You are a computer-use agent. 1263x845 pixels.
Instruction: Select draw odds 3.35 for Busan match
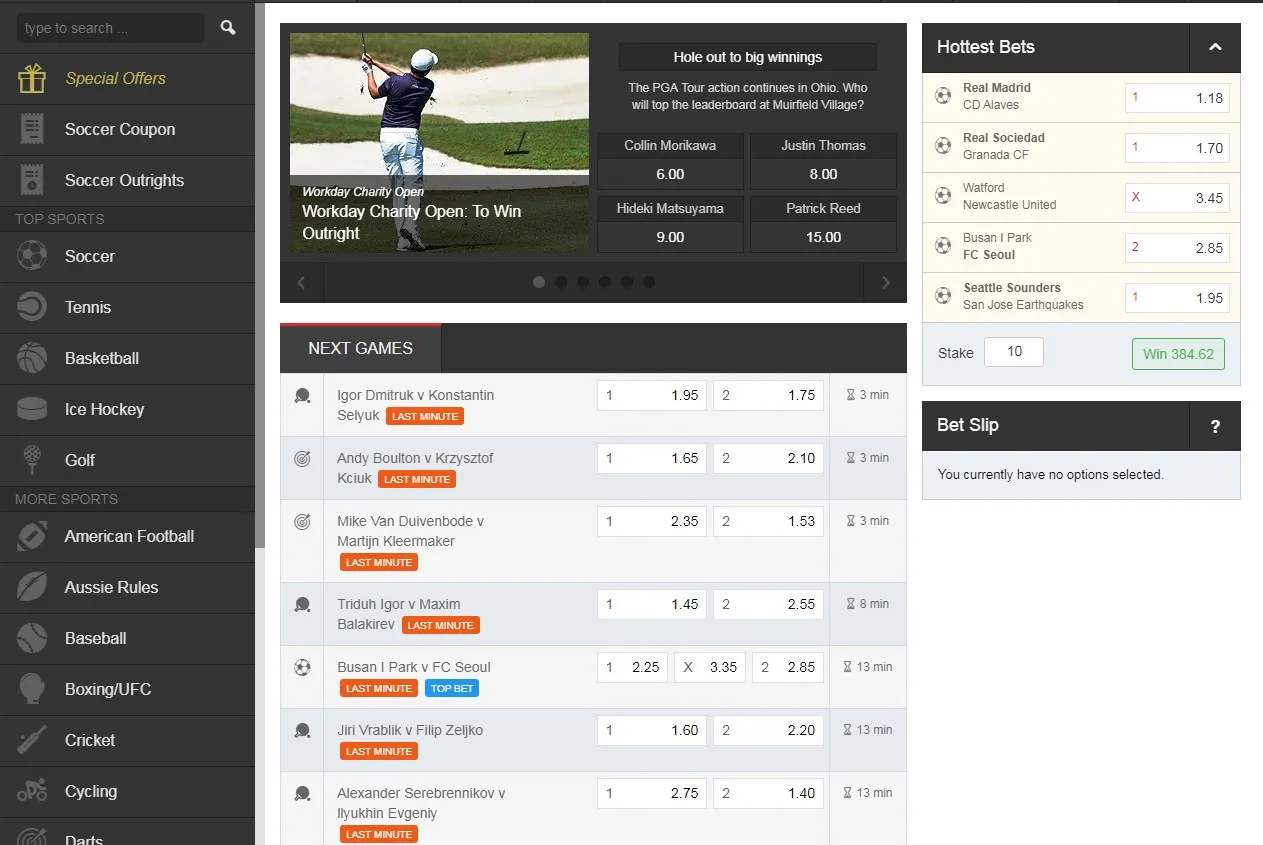coord(710,667)
